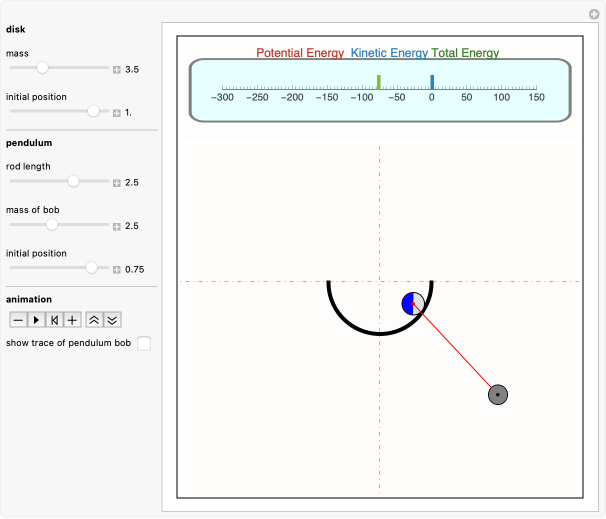
Task: Click the gray pendulum bob
Action: (498, 395)
